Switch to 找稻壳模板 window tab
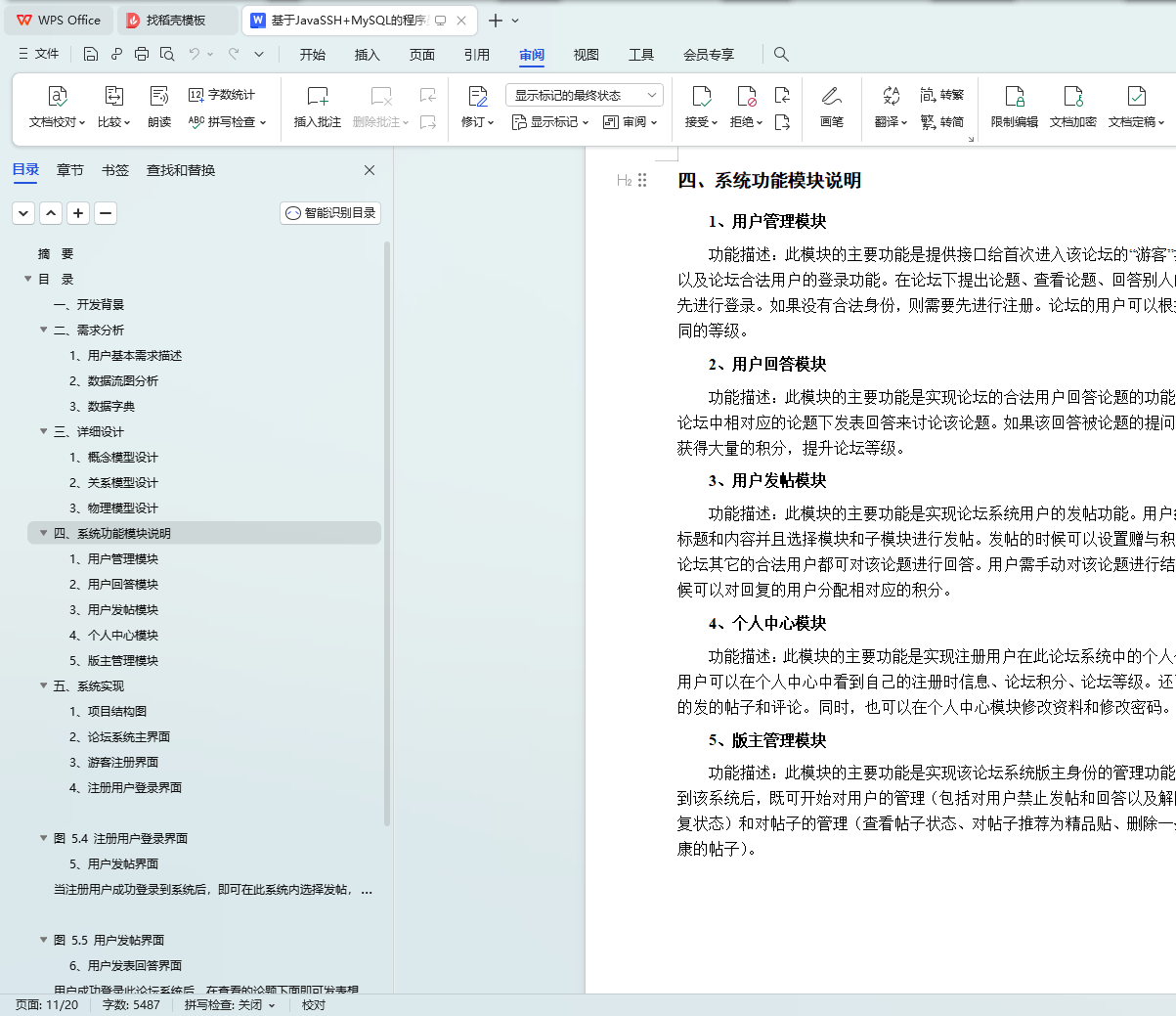 pos(178,21)
